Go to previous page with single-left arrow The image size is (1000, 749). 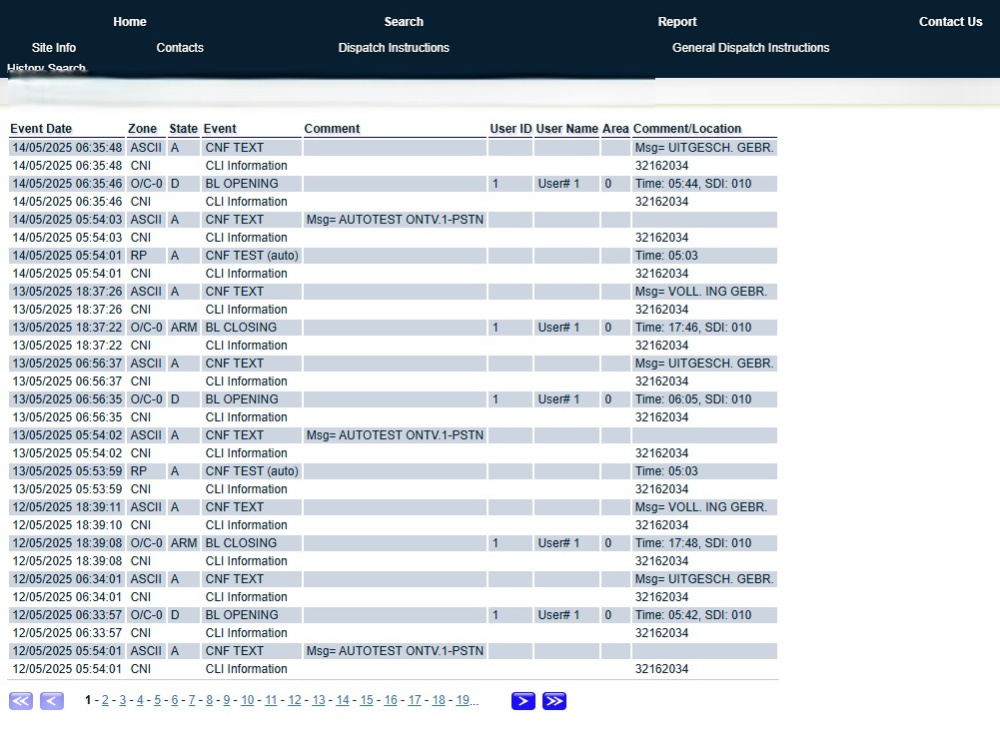coord(52,701)
